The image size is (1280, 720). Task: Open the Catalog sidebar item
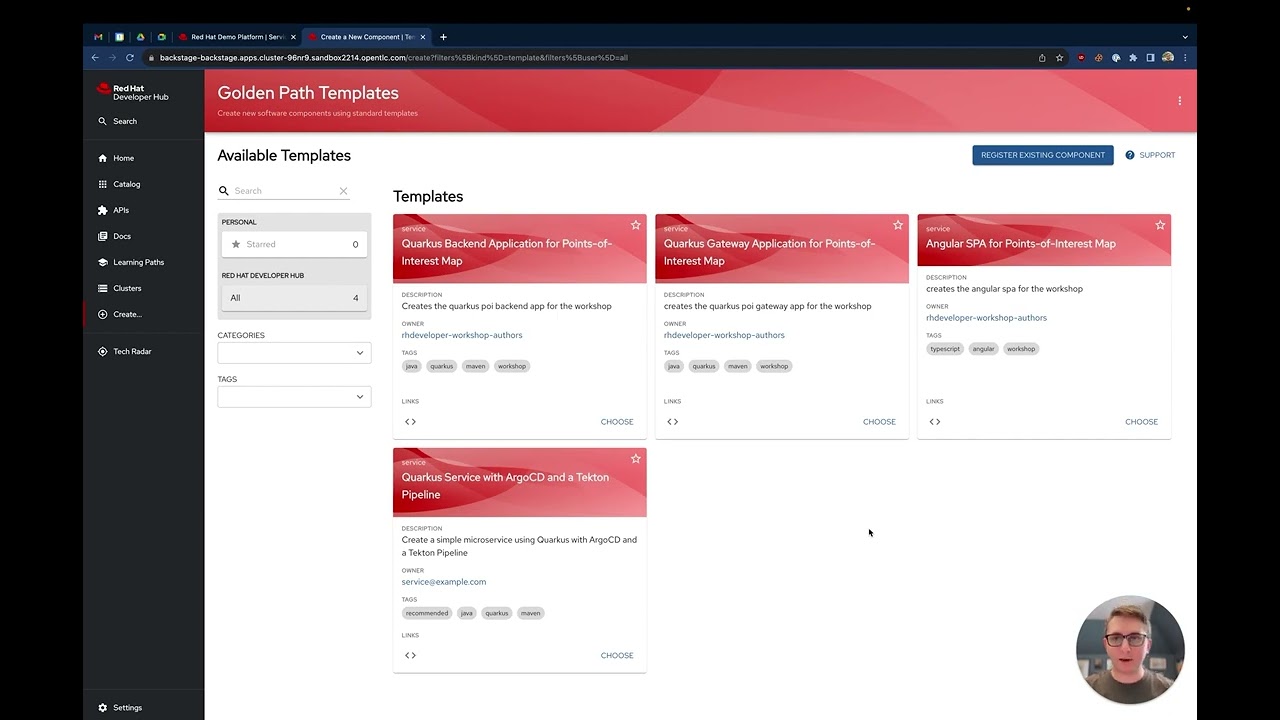point(126,184)
